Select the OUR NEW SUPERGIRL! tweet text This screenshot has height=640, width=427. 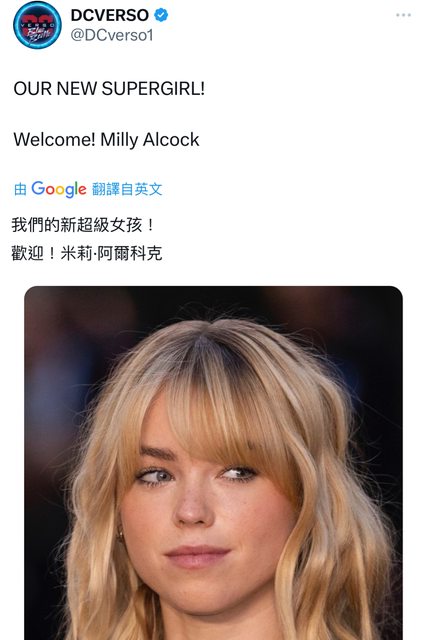pos(109,89)
